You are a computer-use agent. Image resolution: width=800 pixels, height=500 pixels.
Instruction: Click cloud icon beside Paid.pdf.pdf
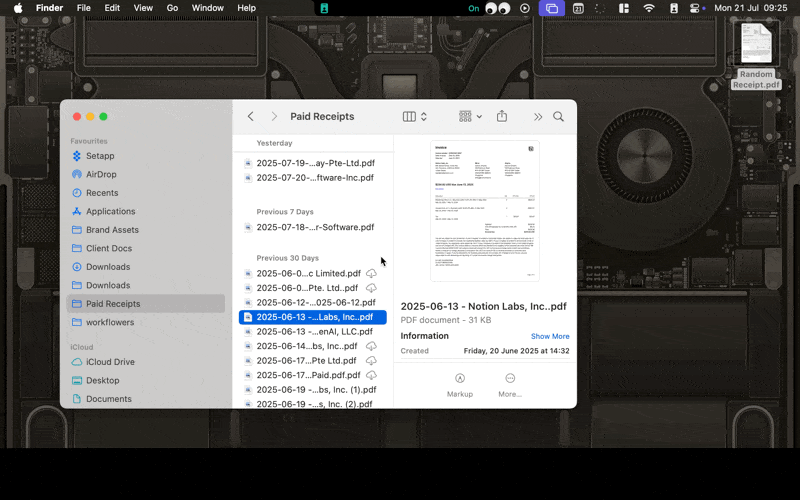click(x=371, y=375)
